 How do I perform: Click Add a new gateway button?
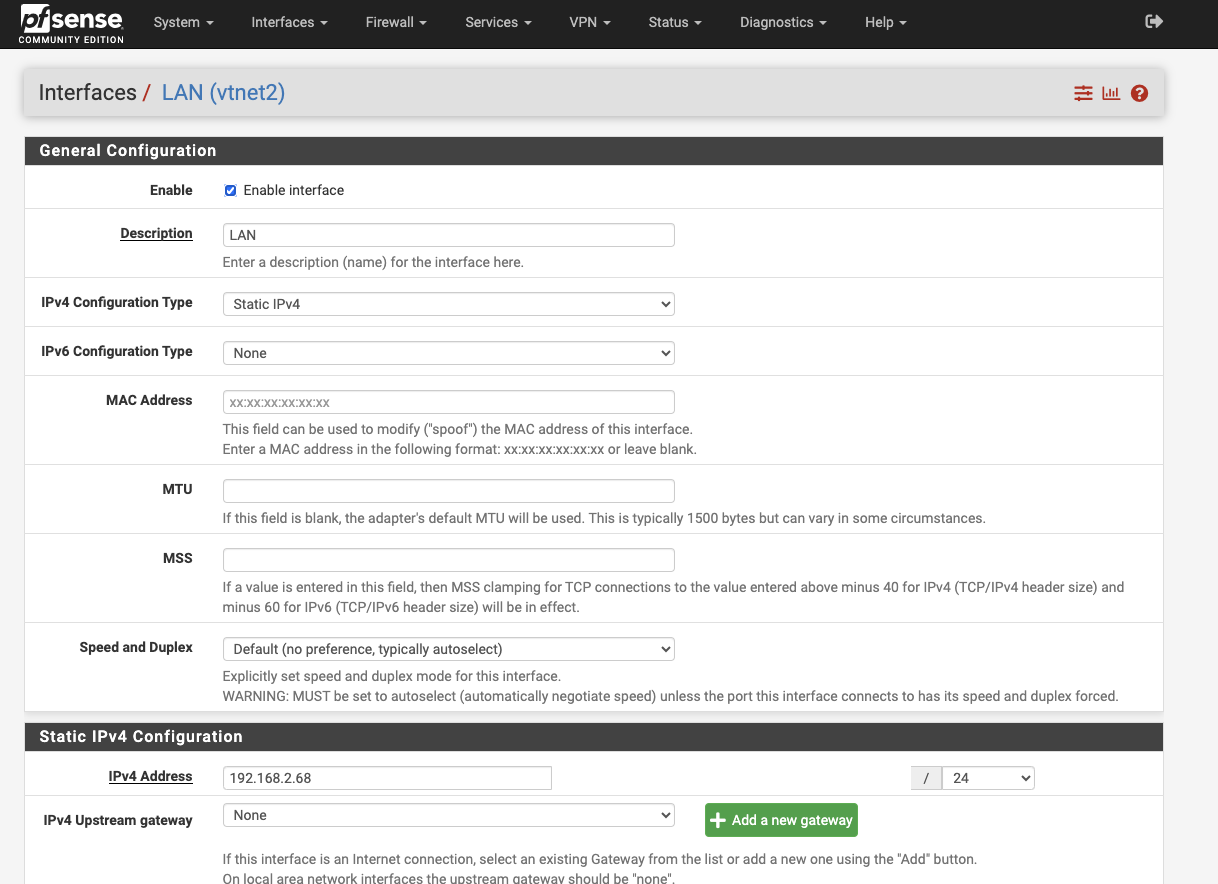[781, 820]
